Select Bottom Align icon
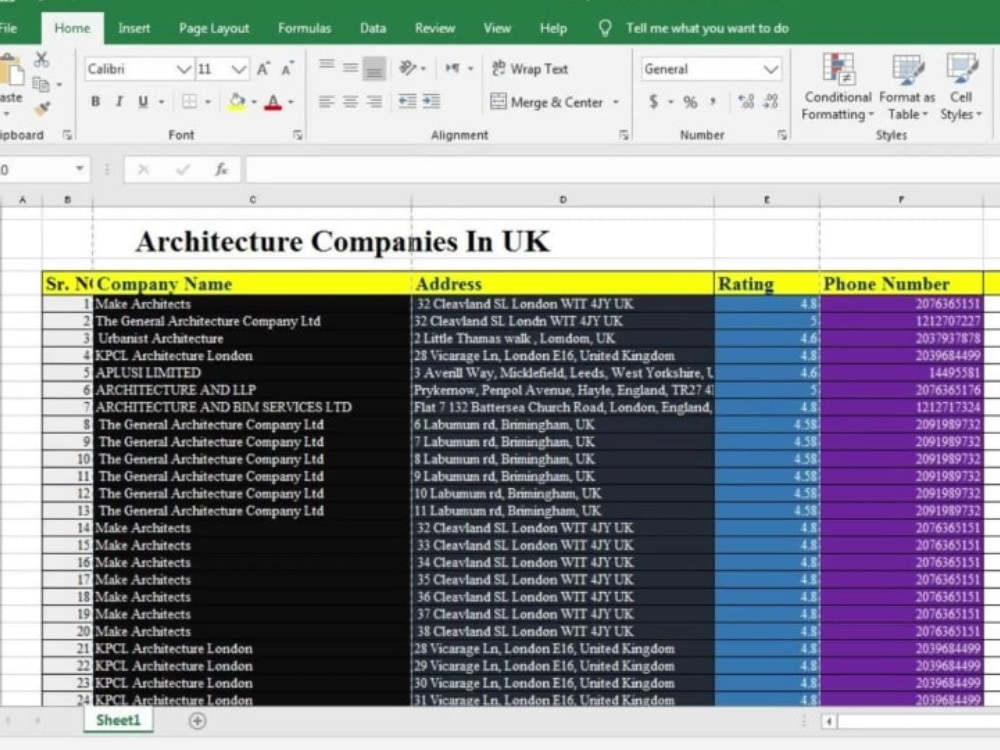 (x=374, y=69)
